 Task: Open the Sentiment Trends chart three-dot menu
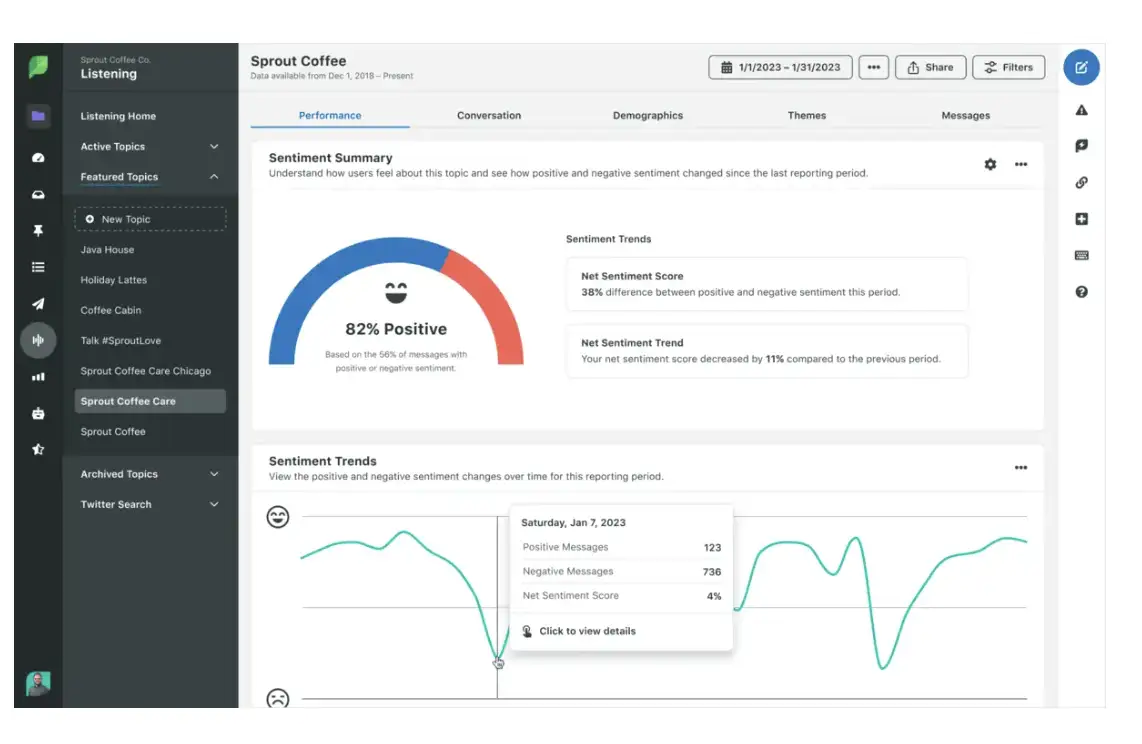tap(1021, 467)
